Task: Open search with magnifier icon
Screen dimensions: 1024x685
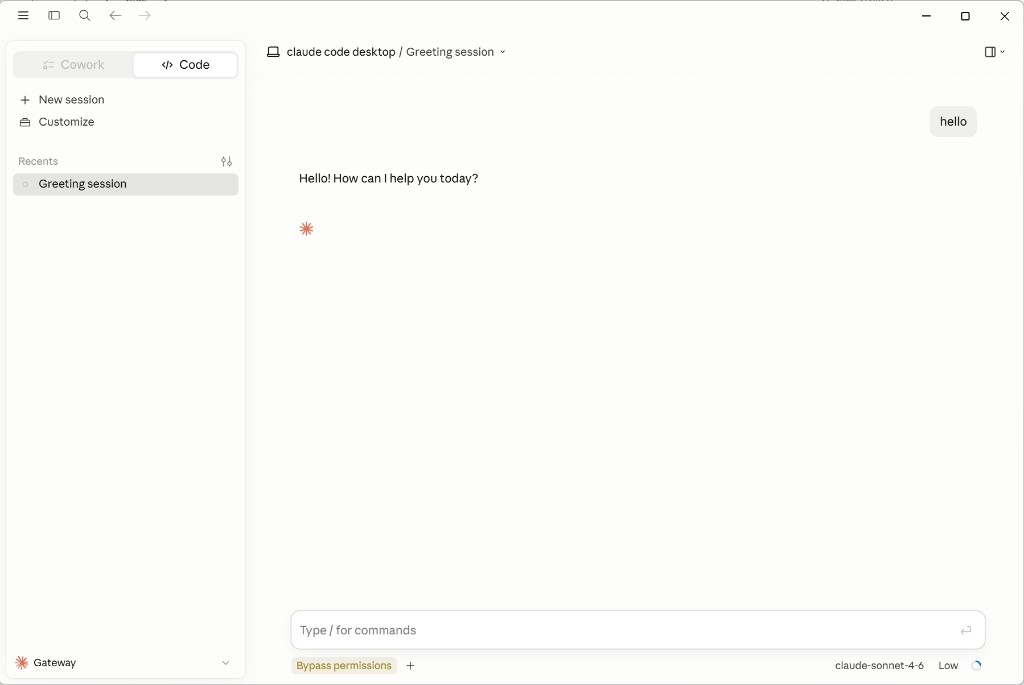Action: (x=84, y=16)
